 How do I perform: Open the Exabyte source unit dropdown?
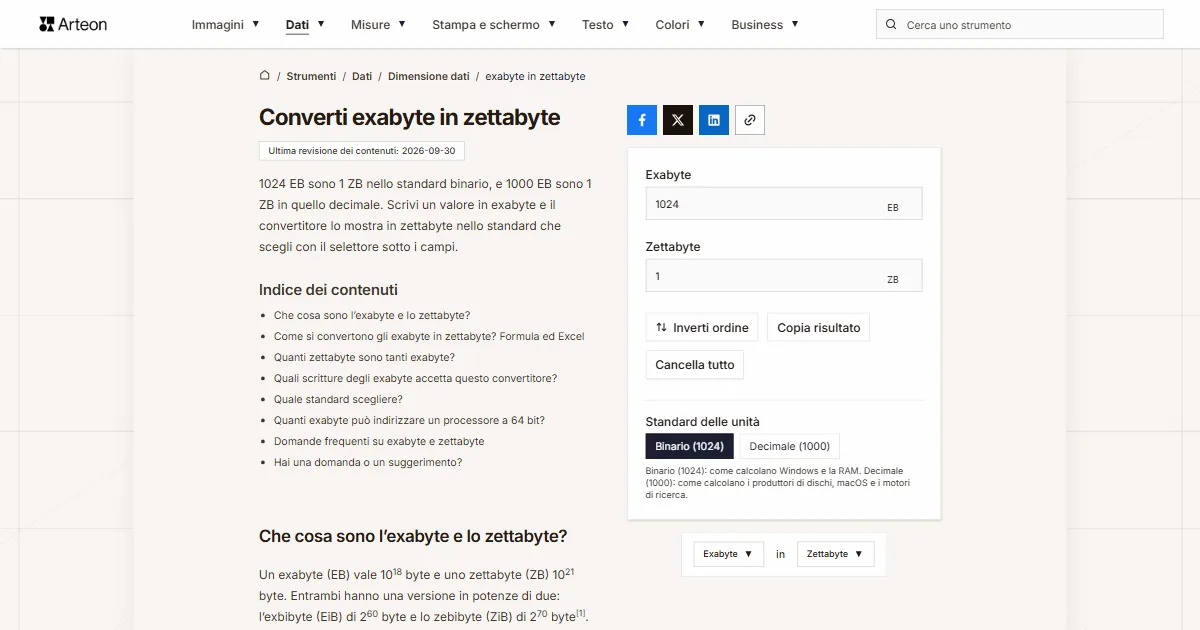[728, 554]
